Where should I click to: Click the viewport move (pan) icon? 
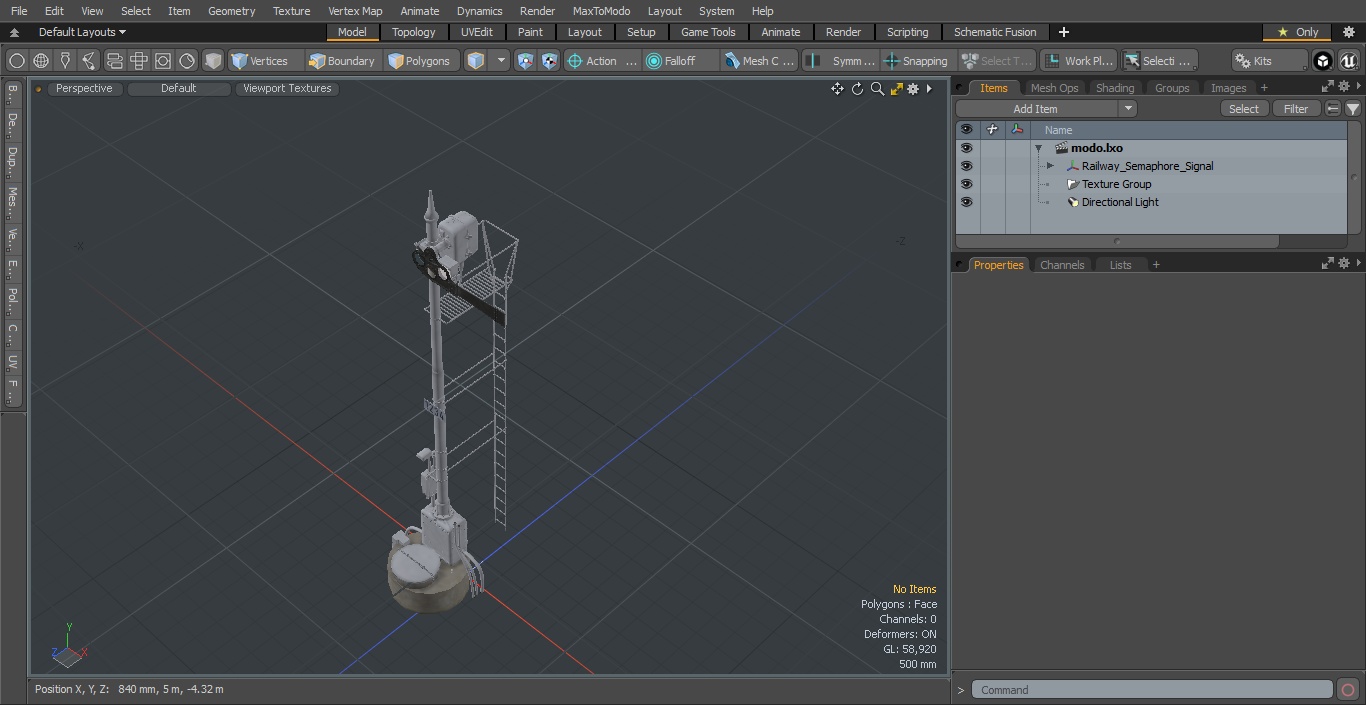pyautogui.click(x=837, y=88)
